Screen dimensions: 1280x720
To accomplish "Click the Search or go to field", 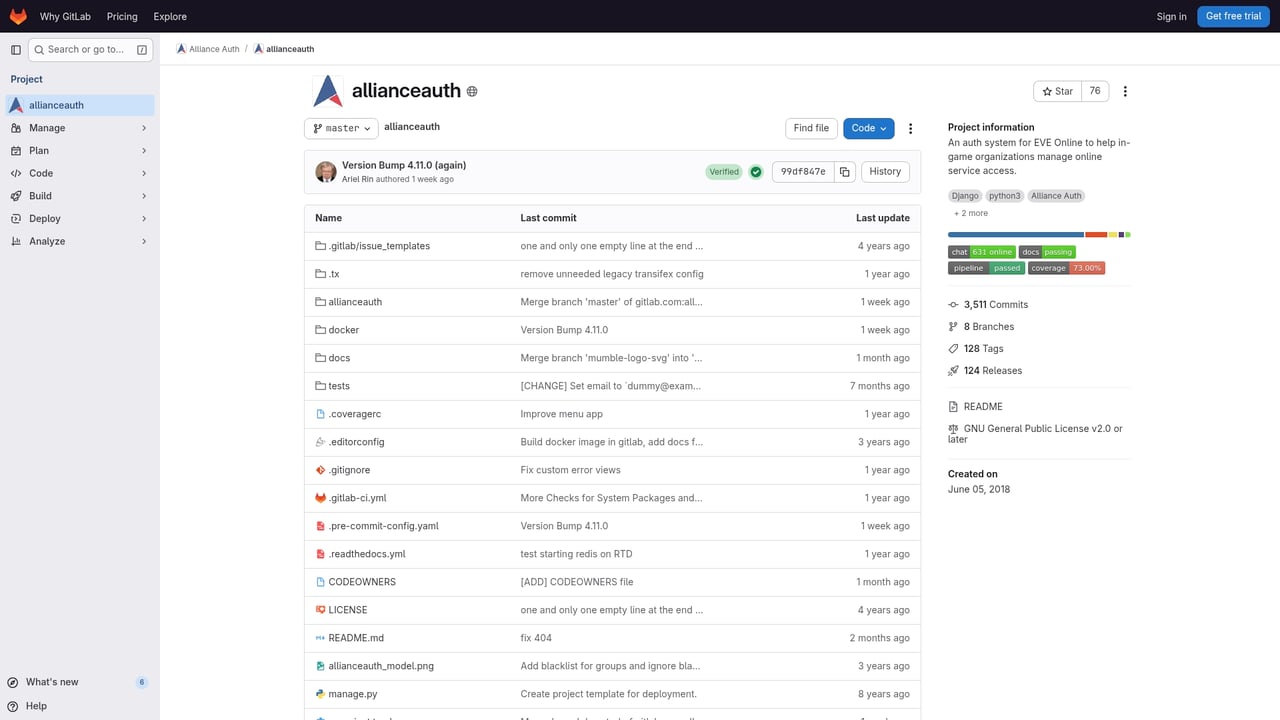I will coord(90,49).
